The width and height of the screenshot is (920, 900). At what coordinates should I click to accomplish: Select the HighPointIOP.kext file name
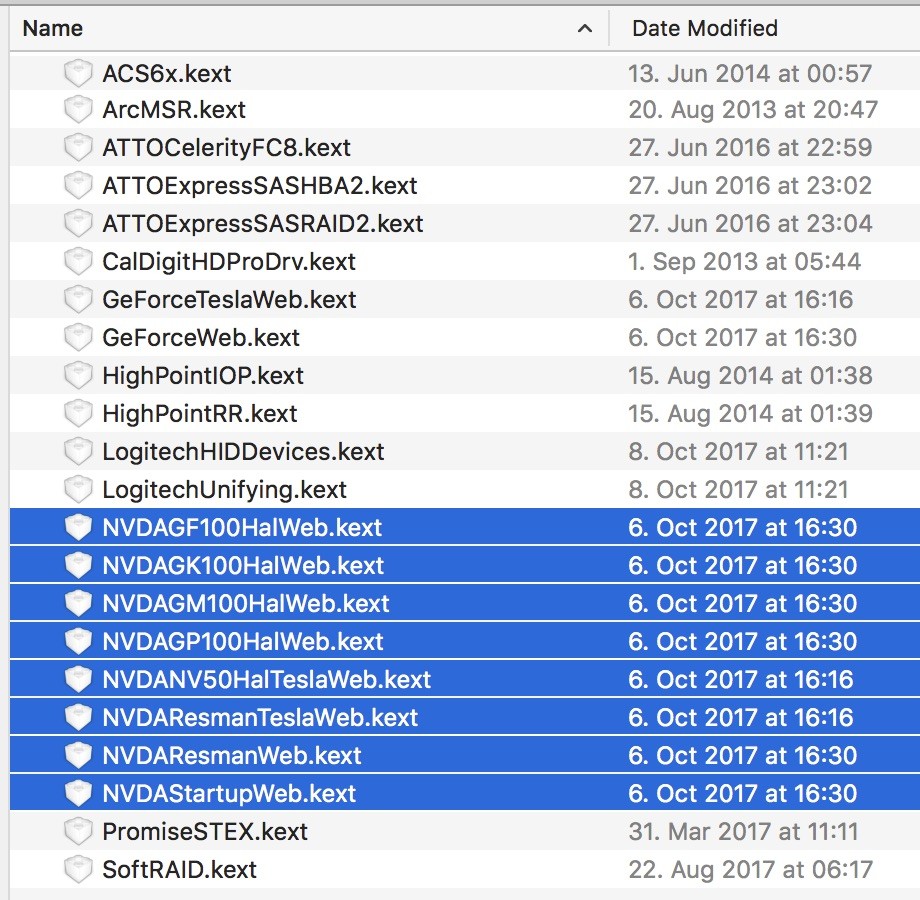(202, 375)
